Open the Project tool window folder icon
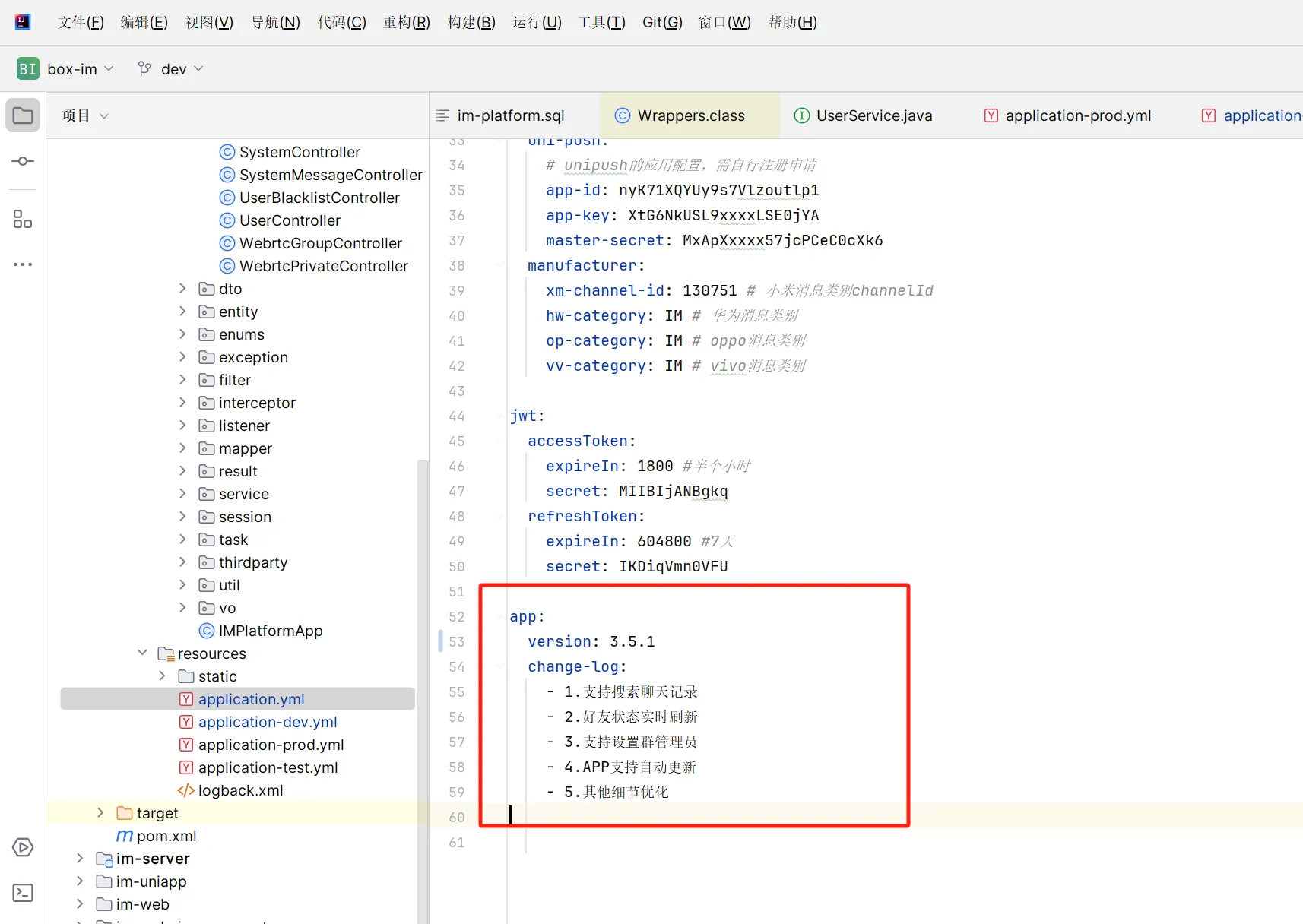Image resolution: width=1303 pixels, height=924 pixels. (23, 116)
